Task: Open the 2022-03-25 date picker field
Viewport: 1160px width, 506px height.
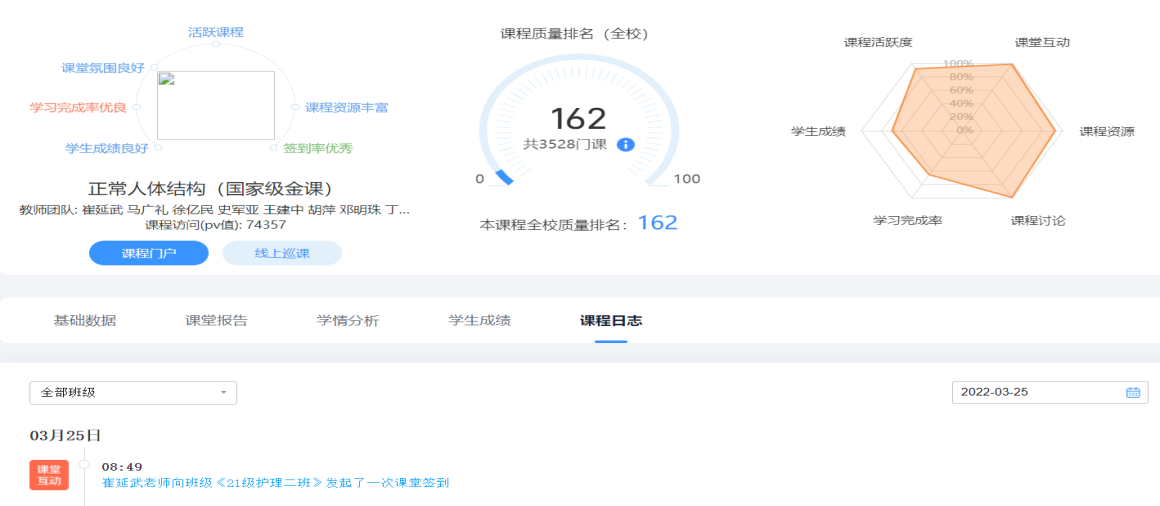Action: tap(1040, 393)
